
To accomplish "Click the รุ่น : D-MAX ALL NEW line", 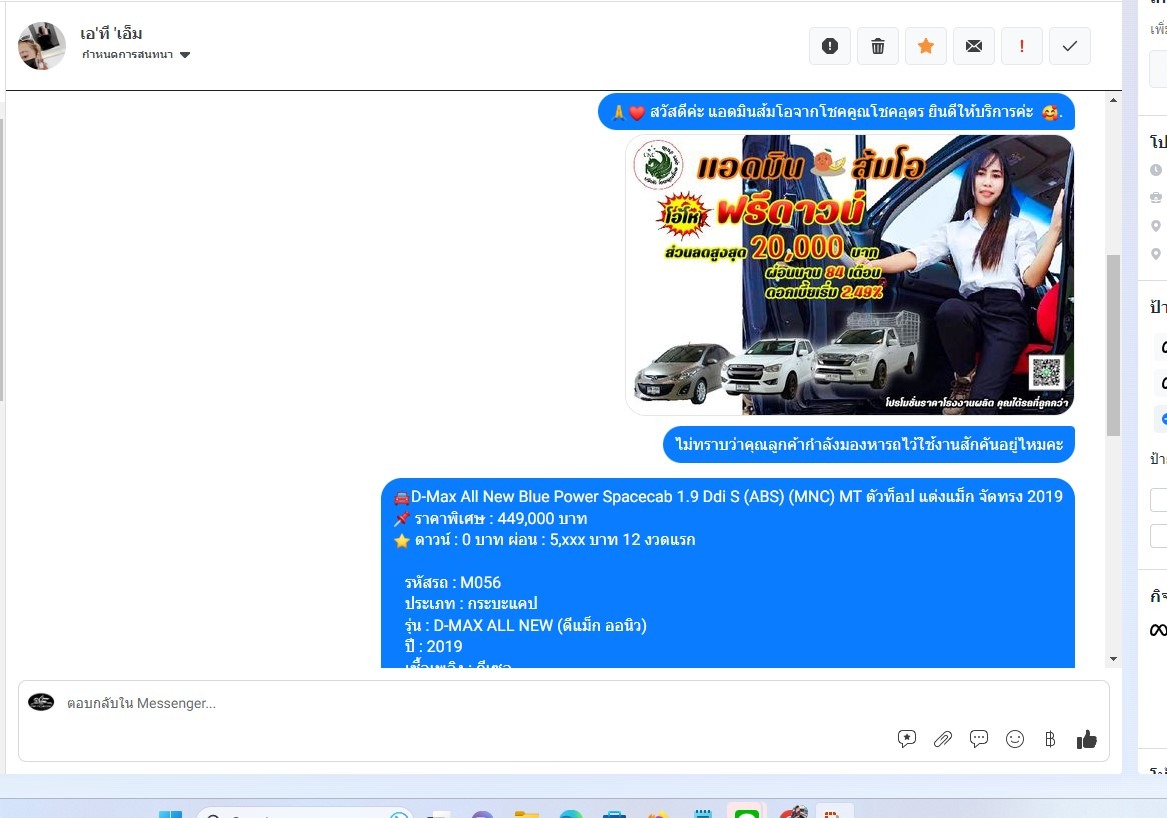I will click(525, 625).
